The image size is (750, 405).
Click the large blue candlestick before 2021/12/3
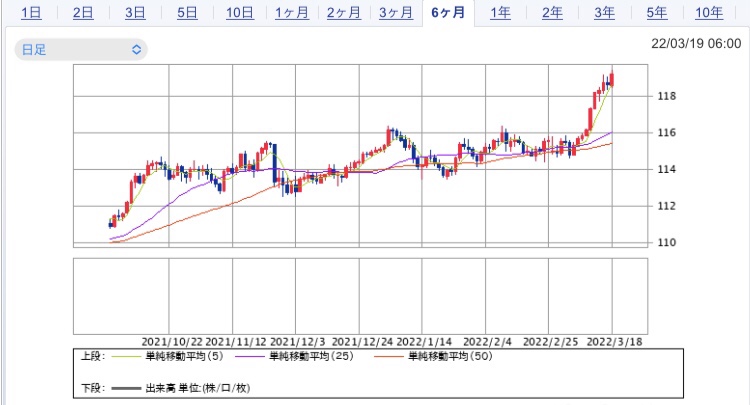pos(275,163)
